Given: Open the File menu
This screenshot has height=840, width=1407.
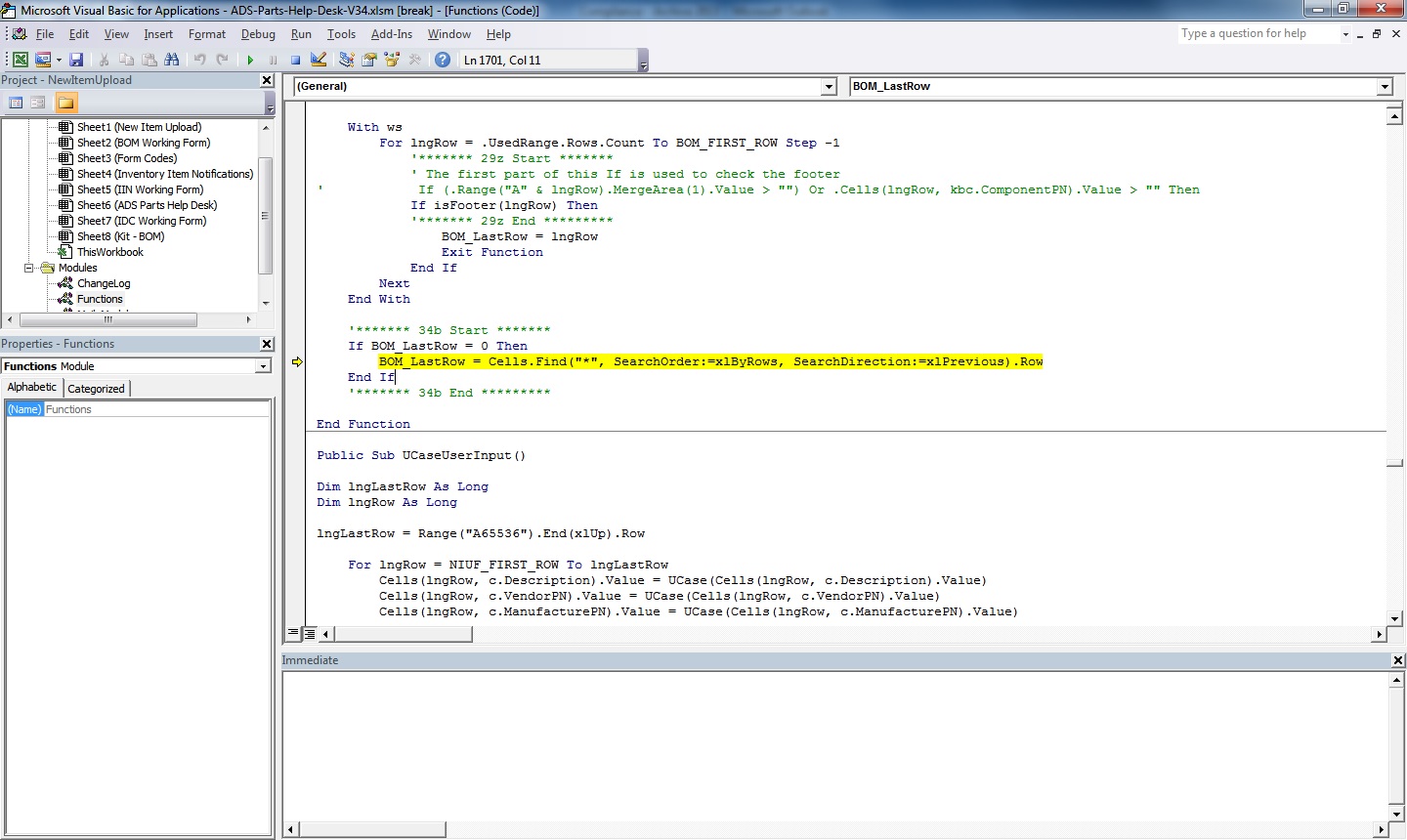Looking at the screenshot, I should coord(45,34).
